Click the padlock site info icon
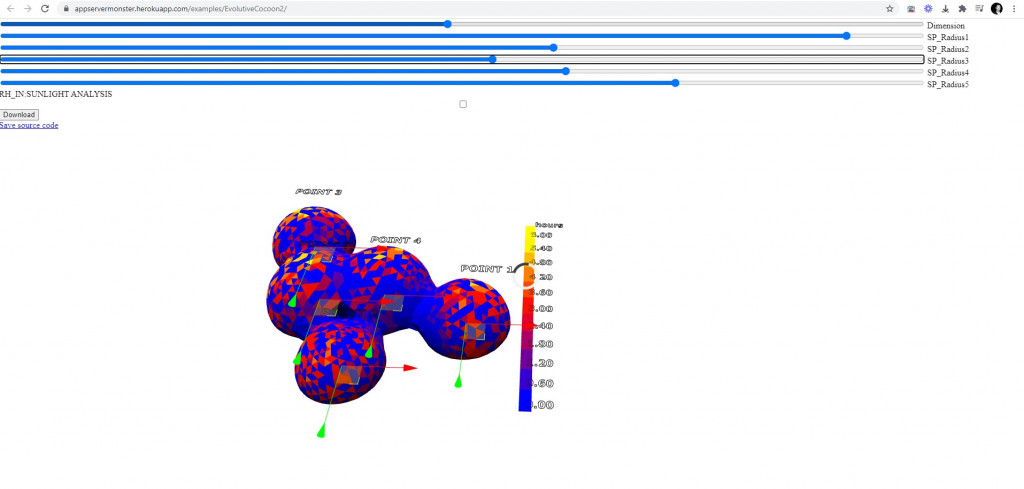 click(66, 8)
